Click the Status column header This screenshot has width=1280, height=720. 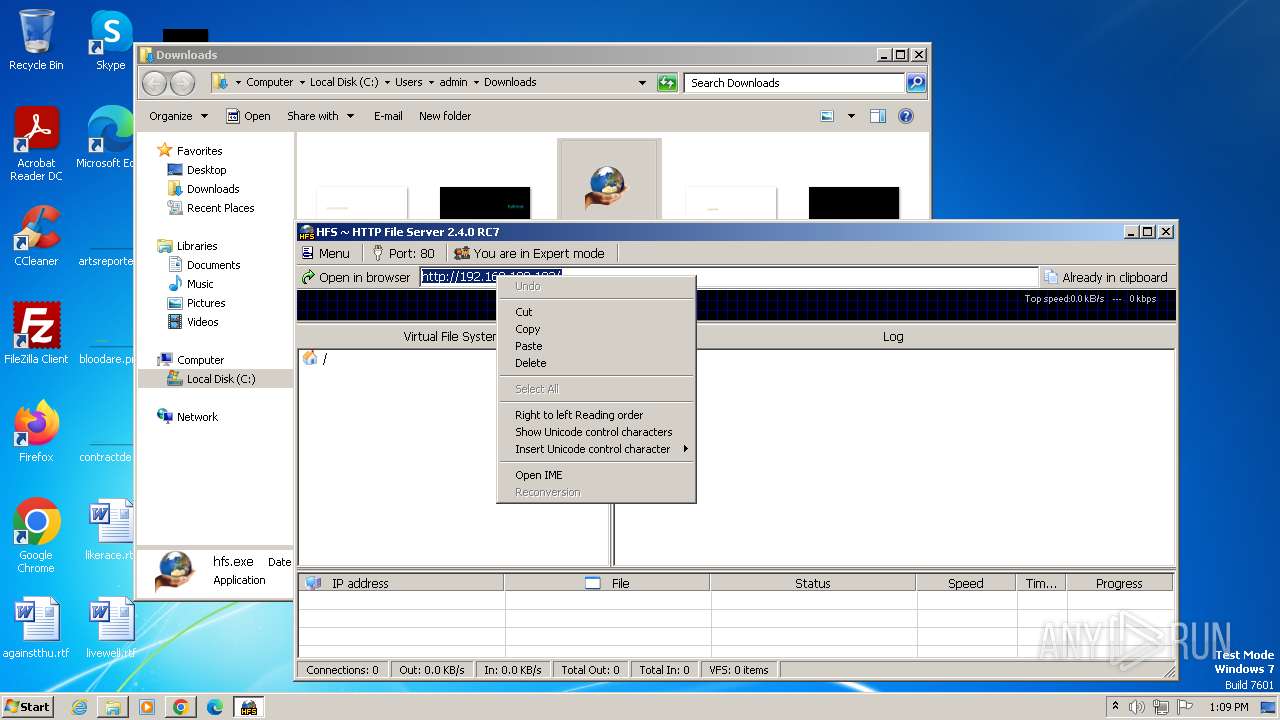[813, 583]
